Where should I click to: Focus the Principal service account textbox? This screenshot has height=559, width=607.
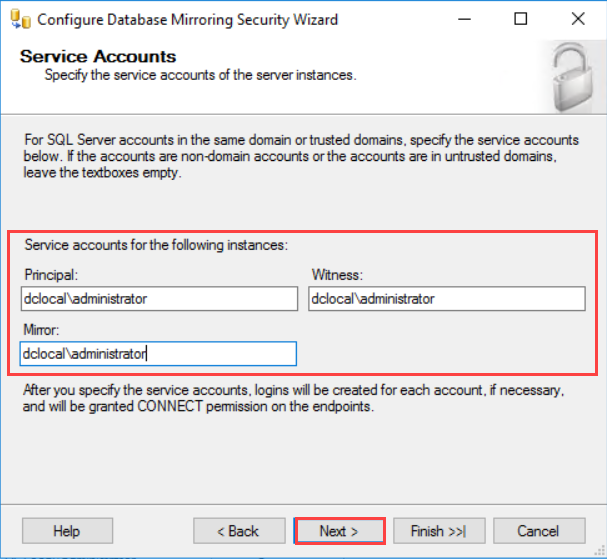click(159, 298)
